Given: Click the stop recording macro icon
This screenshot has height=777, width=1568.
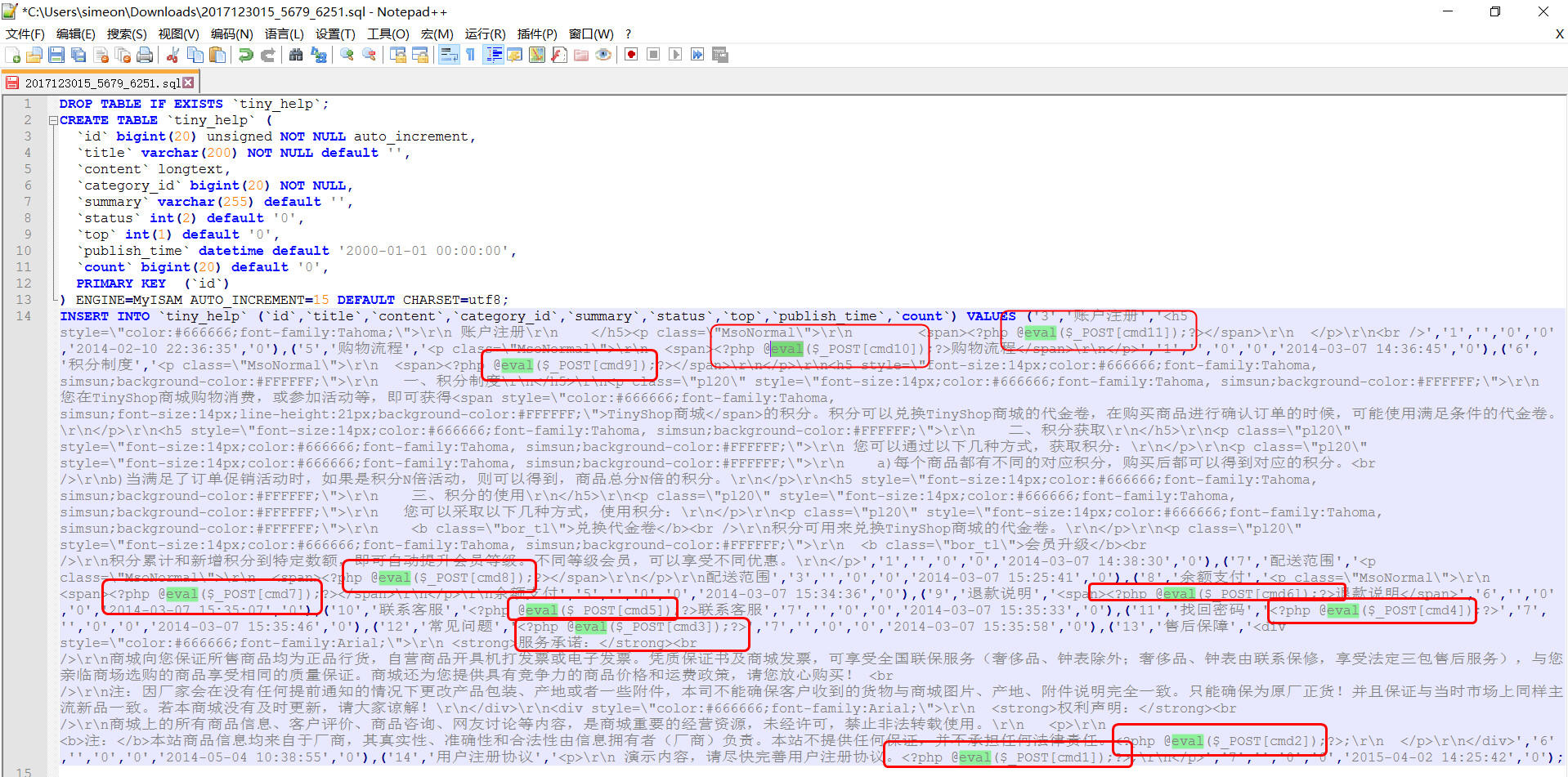Looking at the screenshot, I should click(x=653, y=55).
